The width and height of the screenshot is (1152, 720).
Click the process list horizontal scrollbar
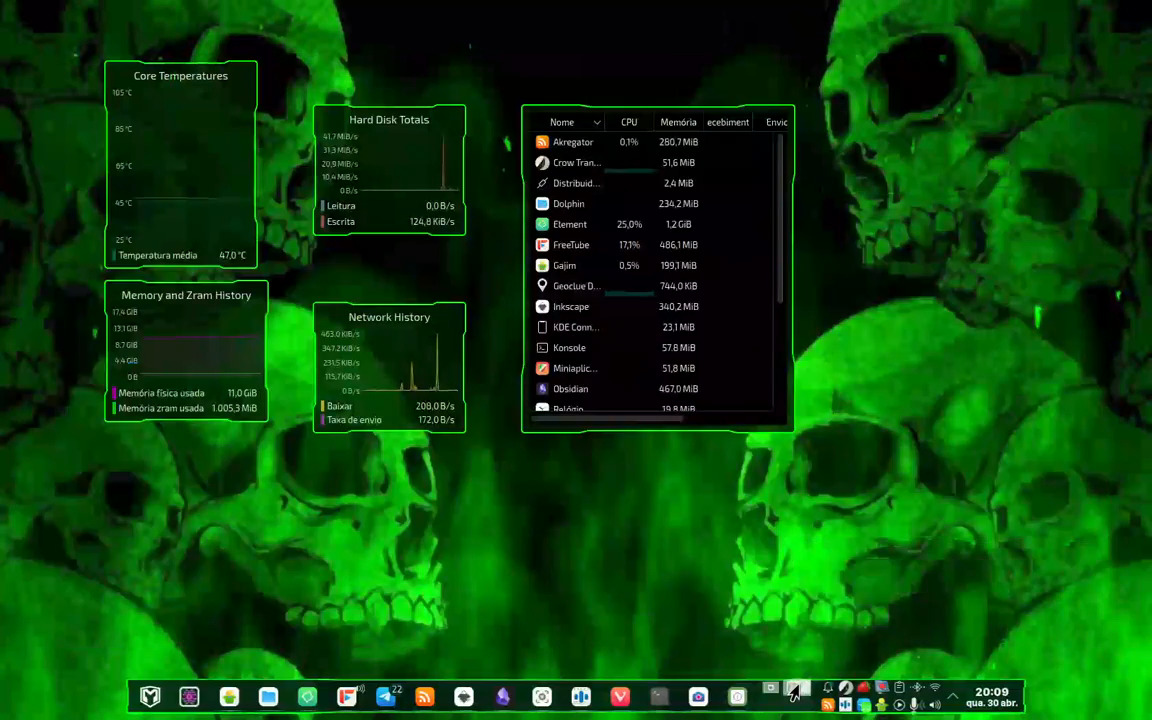[x=607, y=419]
